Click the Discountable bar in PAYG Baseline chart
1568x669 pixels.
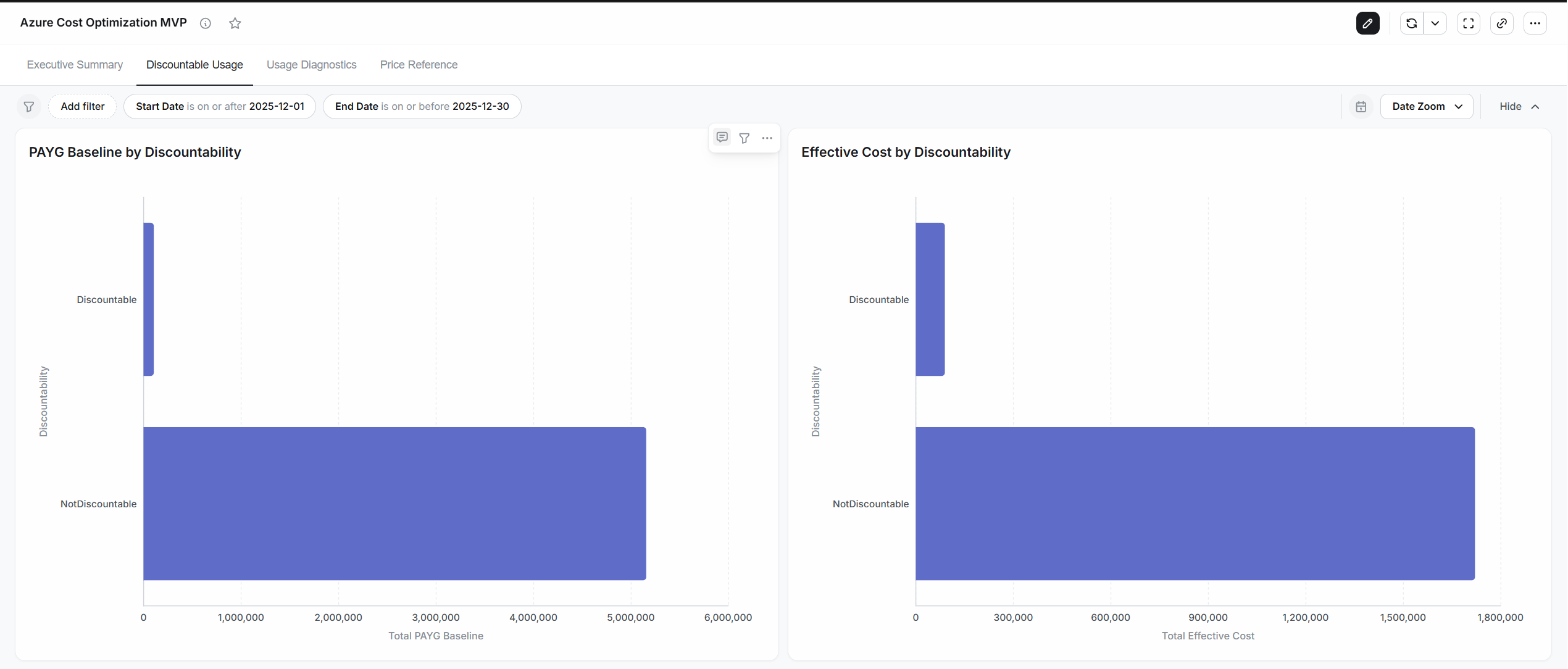point(149,299)
